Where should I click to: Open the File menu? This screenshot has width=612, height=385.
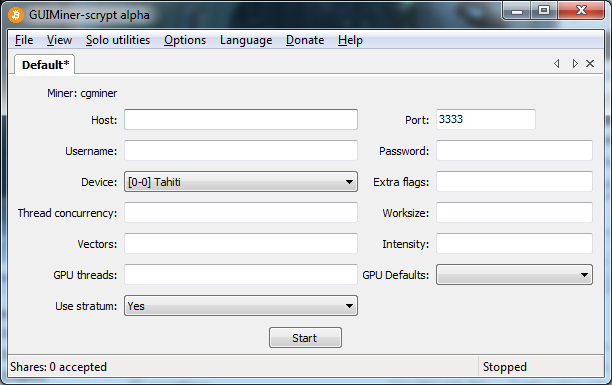point(24,40)
